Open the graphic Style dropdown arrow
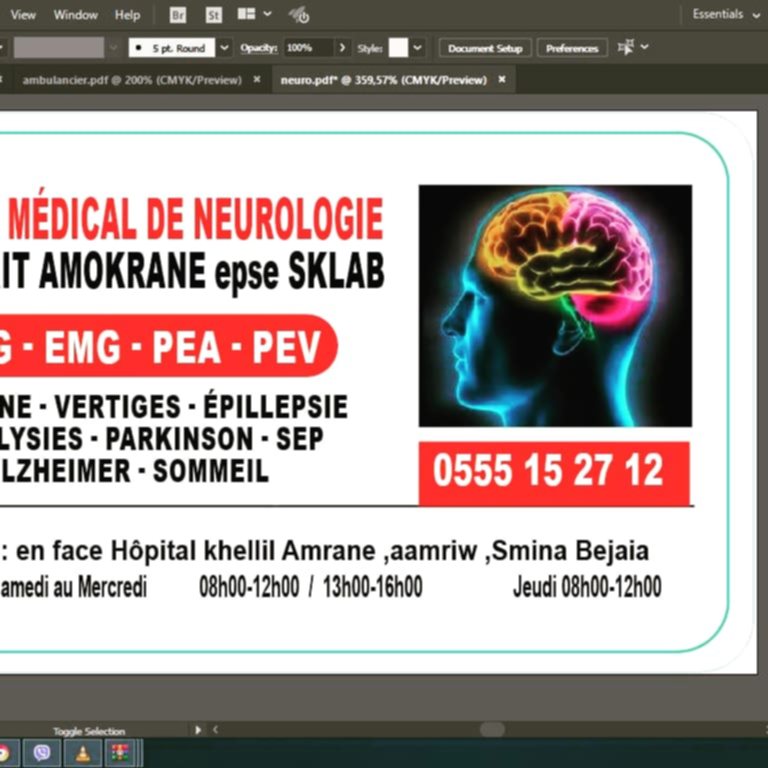Viewport: 768px width, 768px height. (x=417, y=48)
